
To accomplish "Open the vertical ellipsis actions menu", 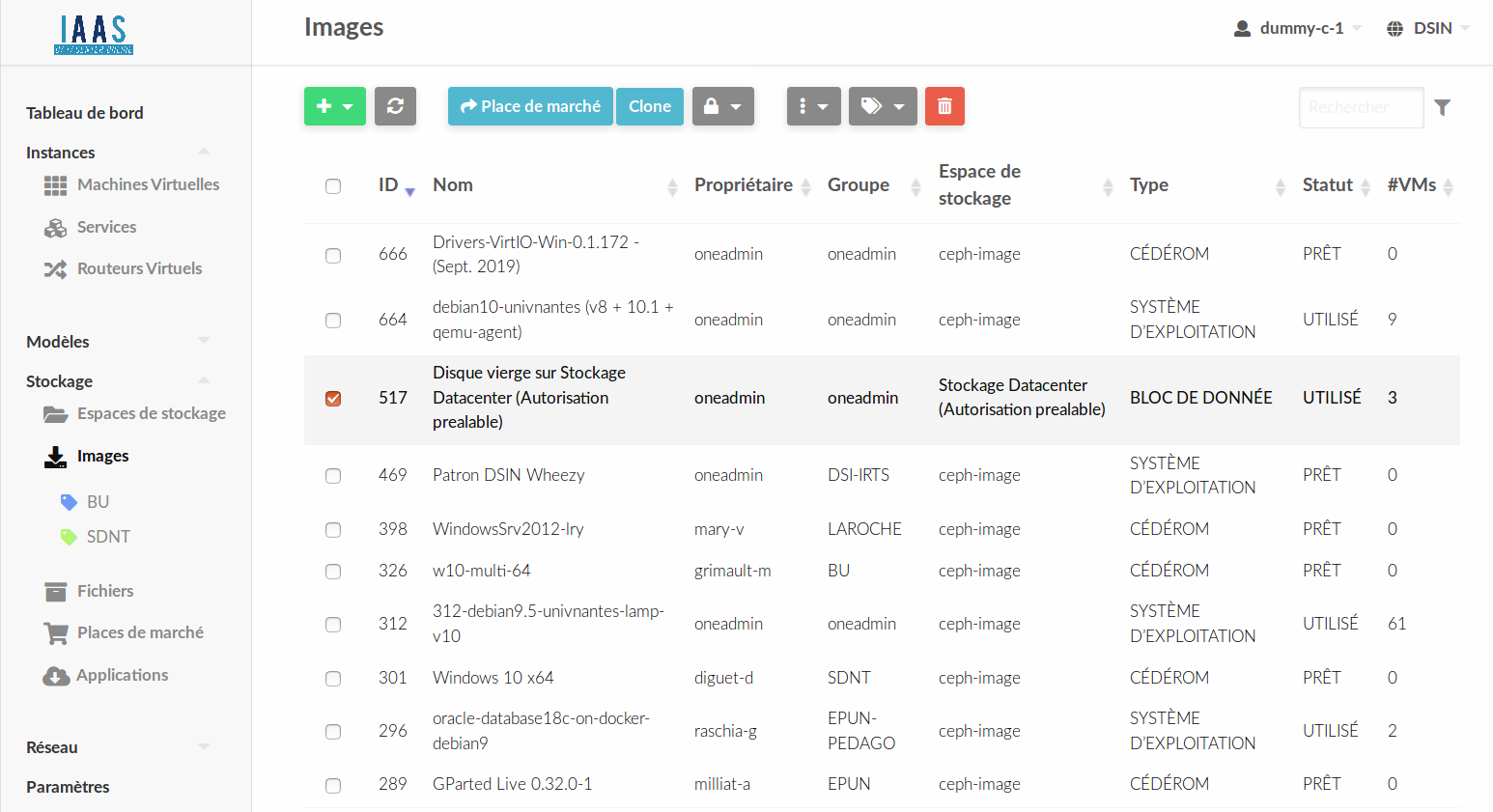I will pos(813,106).
